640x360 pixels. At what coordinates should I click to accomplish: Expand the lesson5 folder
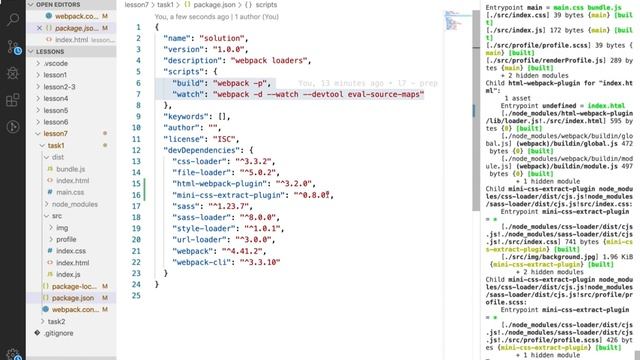point(38,110)
